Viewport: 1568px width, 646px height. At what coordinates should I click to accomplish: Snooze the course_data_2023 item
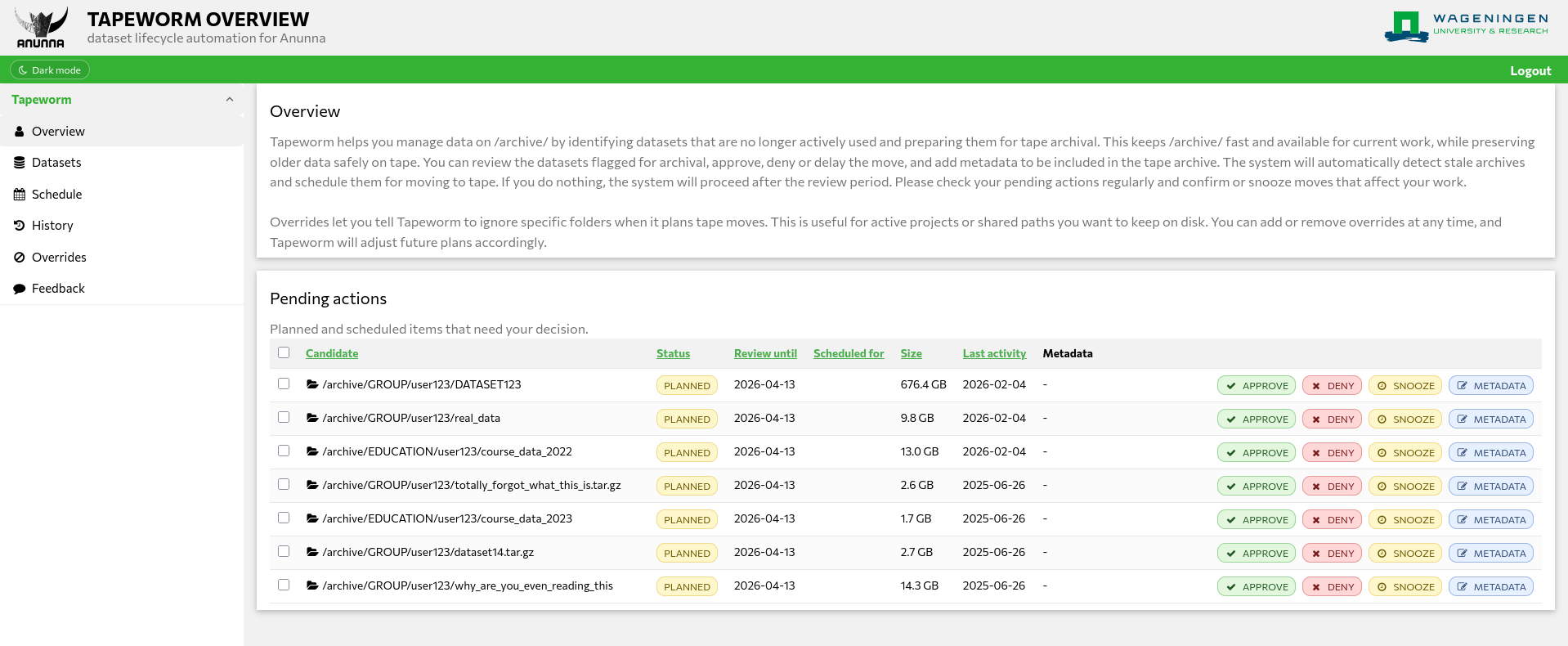1404,520
